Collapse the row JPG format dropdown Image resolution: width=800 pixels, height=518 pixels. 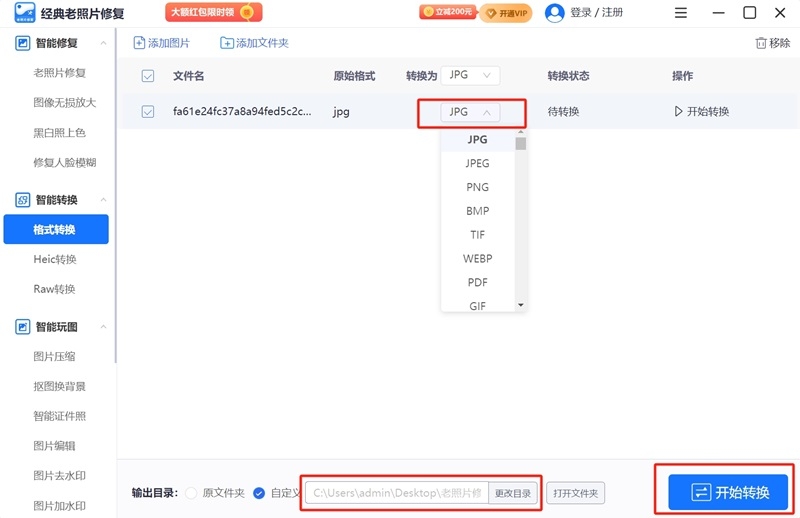click(470, 112)
